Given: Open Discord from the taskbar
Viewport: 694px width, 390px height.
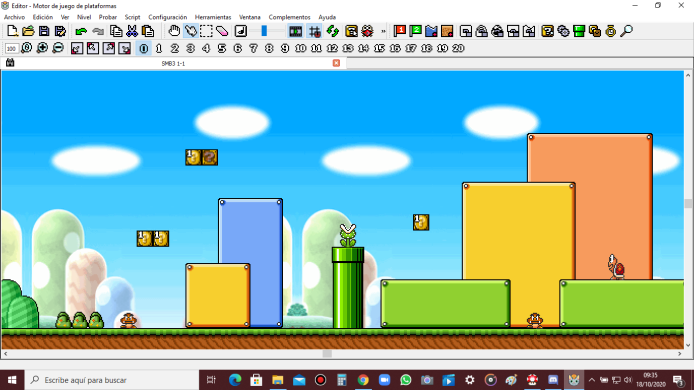Looking at the screenshot, I should click(x=553, y=380).
